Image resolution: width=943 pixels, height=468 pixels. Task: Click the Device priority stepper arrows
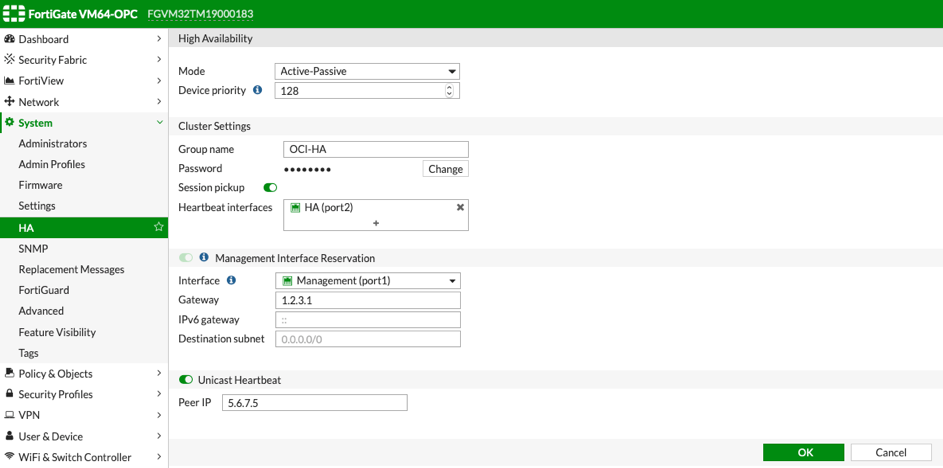[450, 91]
